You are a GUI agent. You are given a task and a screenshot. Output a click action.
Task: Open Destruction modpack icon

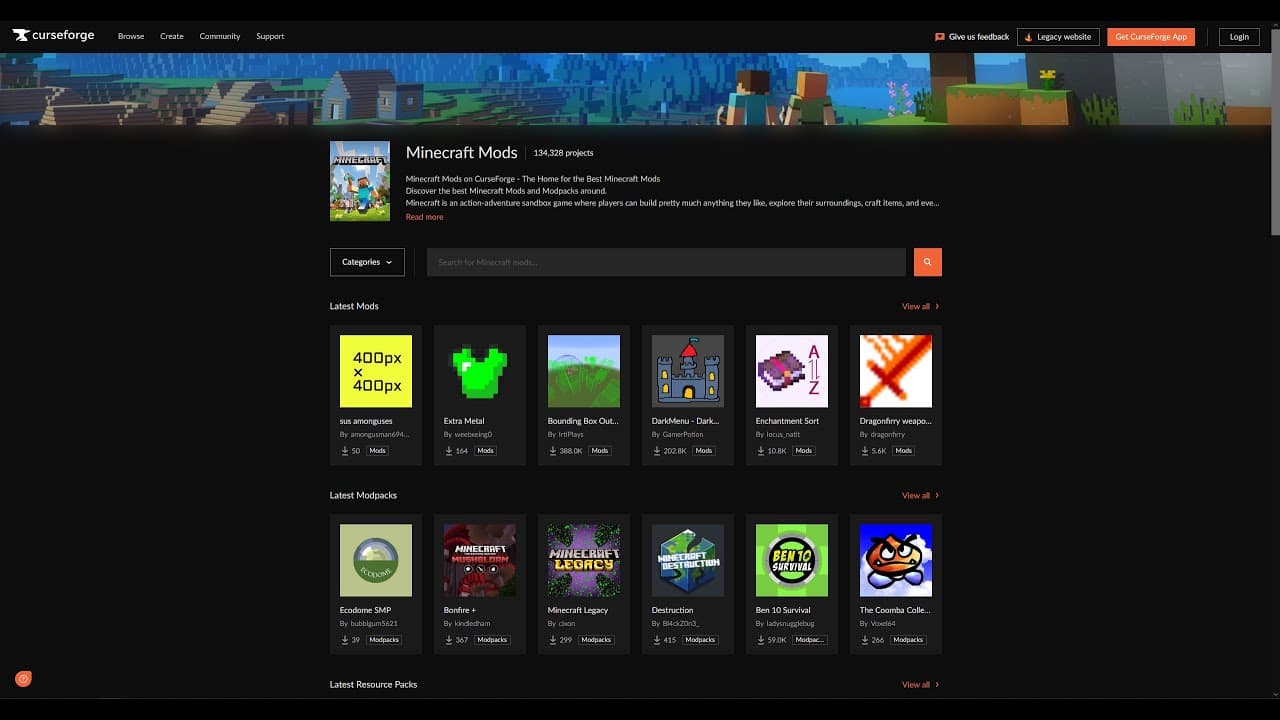point(688,560)
